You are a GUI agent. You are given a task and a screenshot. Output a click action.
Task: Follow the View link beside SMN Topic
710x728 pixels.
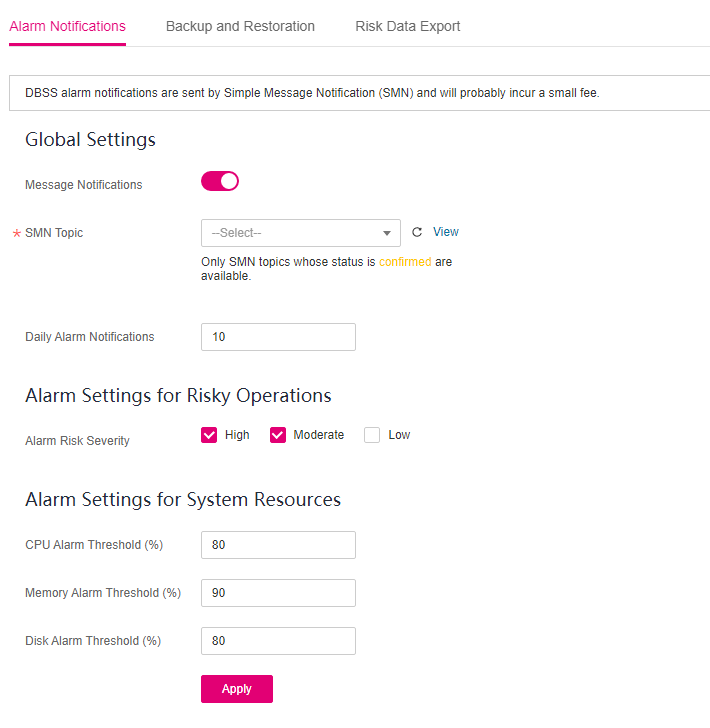pos(446,232)
